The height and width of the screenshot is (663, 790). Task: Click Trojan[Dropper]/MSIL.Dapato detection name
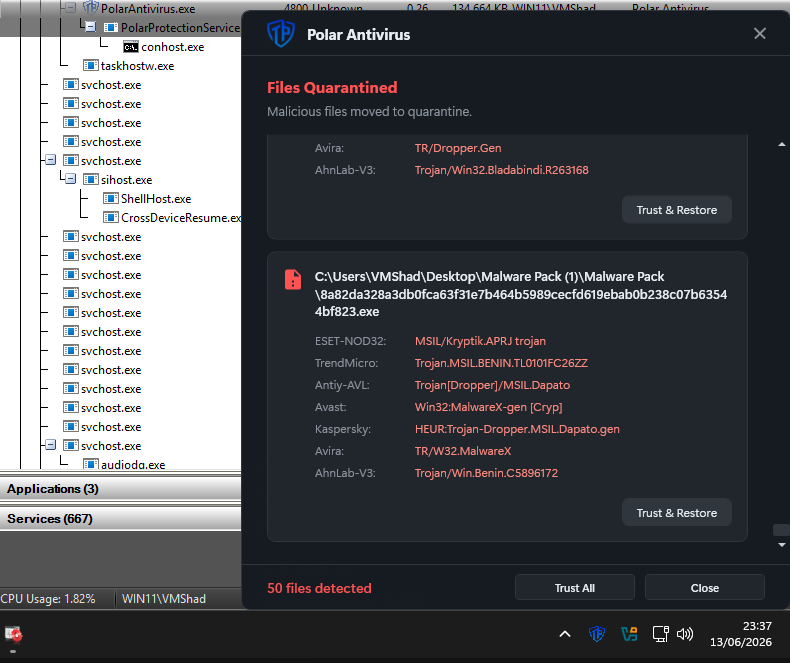point(492,385)
